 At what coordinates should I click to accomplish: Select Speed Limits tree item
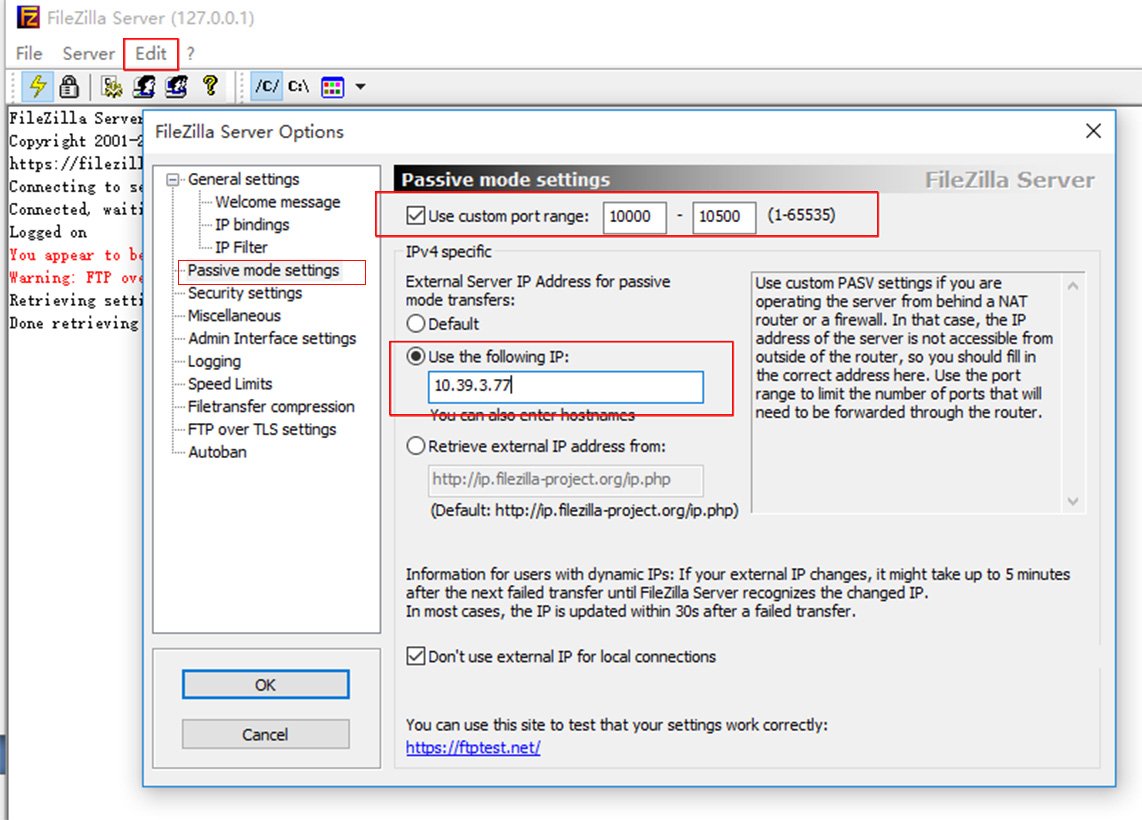(x=230, y=384)
